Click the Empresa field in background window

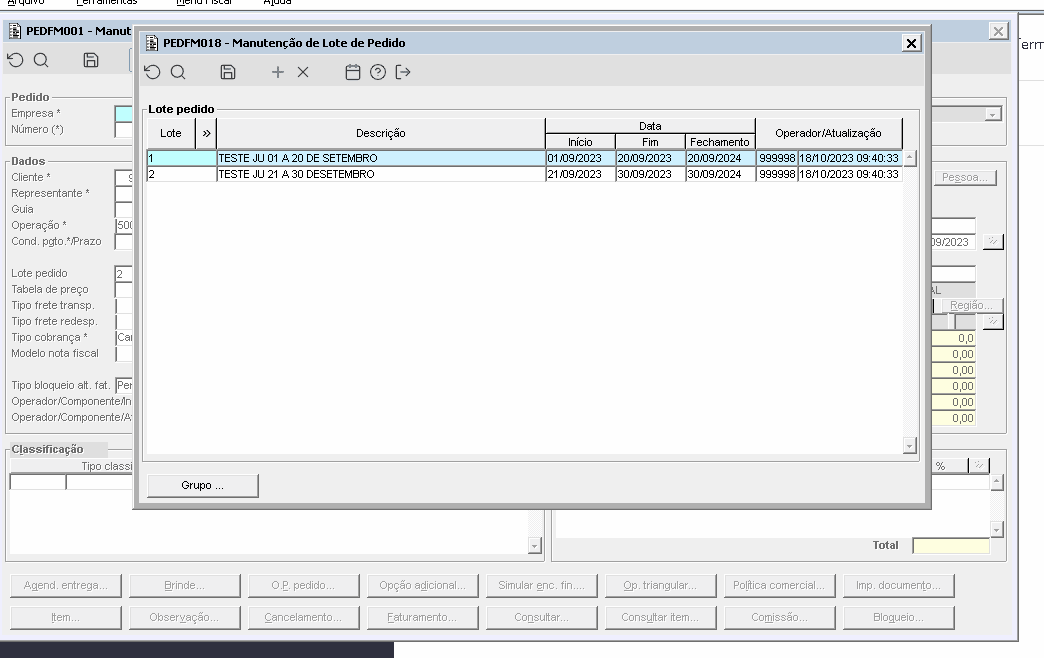[124, 113]
